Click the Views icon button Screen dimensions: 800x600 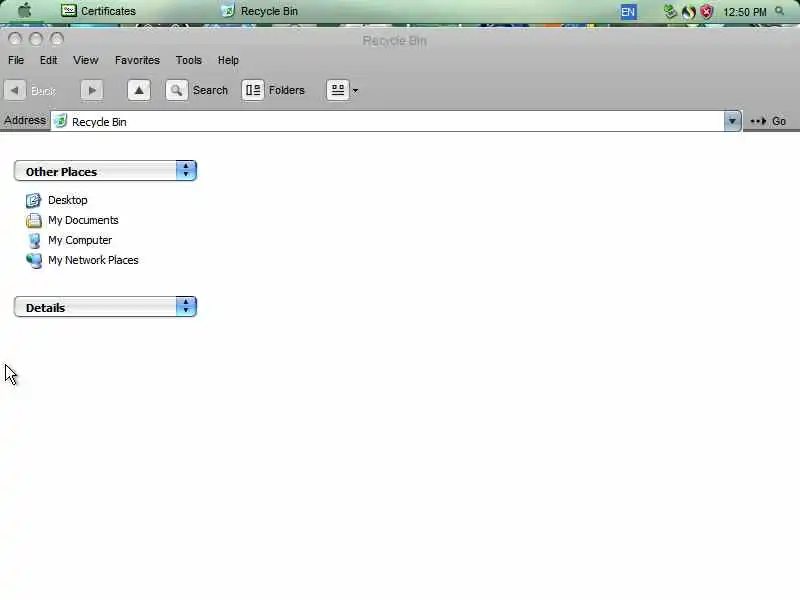338,90
